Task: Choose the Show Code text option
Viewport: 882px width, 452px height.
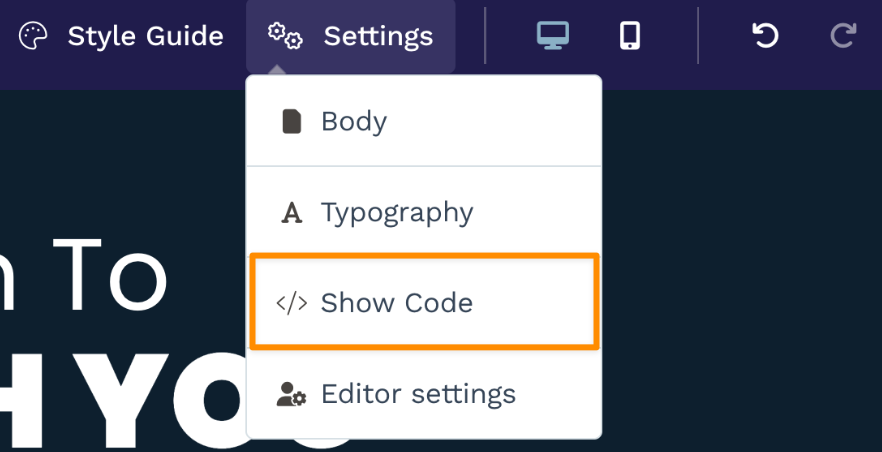Action: pyautogui.click(x=397, y=303)
